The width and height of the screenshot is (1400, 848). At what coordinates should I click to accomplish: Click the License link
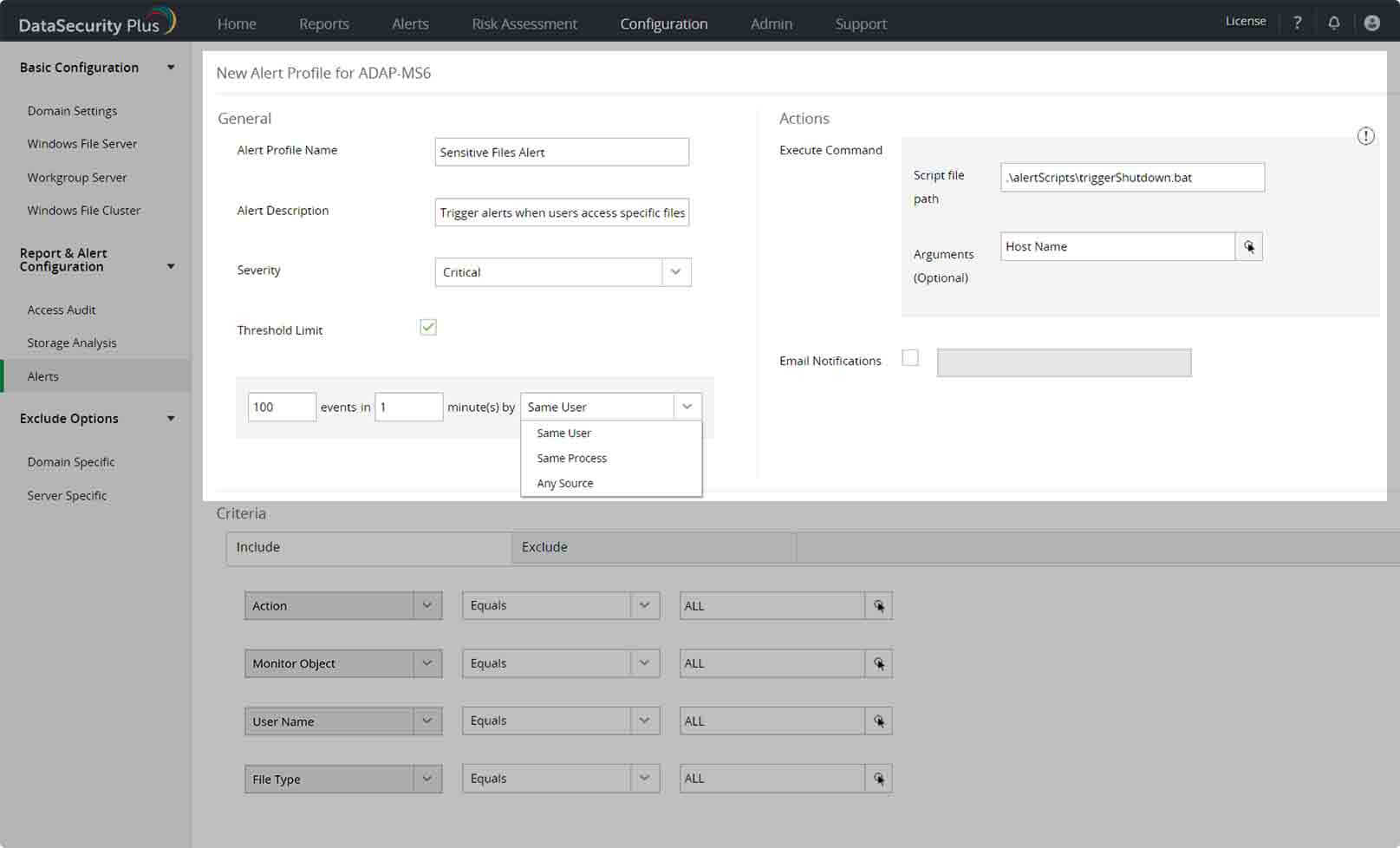tap(1245, 22)
